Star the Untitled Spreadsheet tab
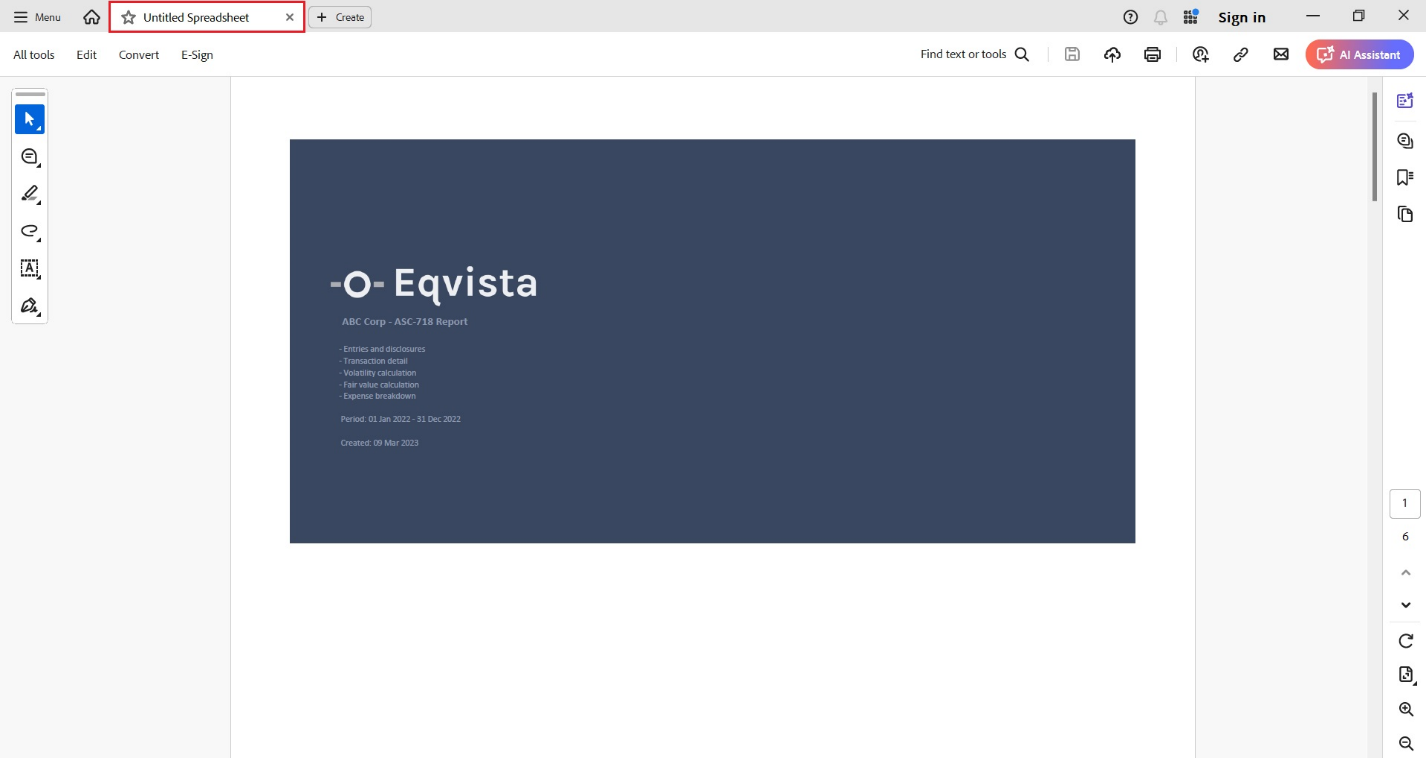This screenshot has width=1426, height=758. tap(128, 17)
